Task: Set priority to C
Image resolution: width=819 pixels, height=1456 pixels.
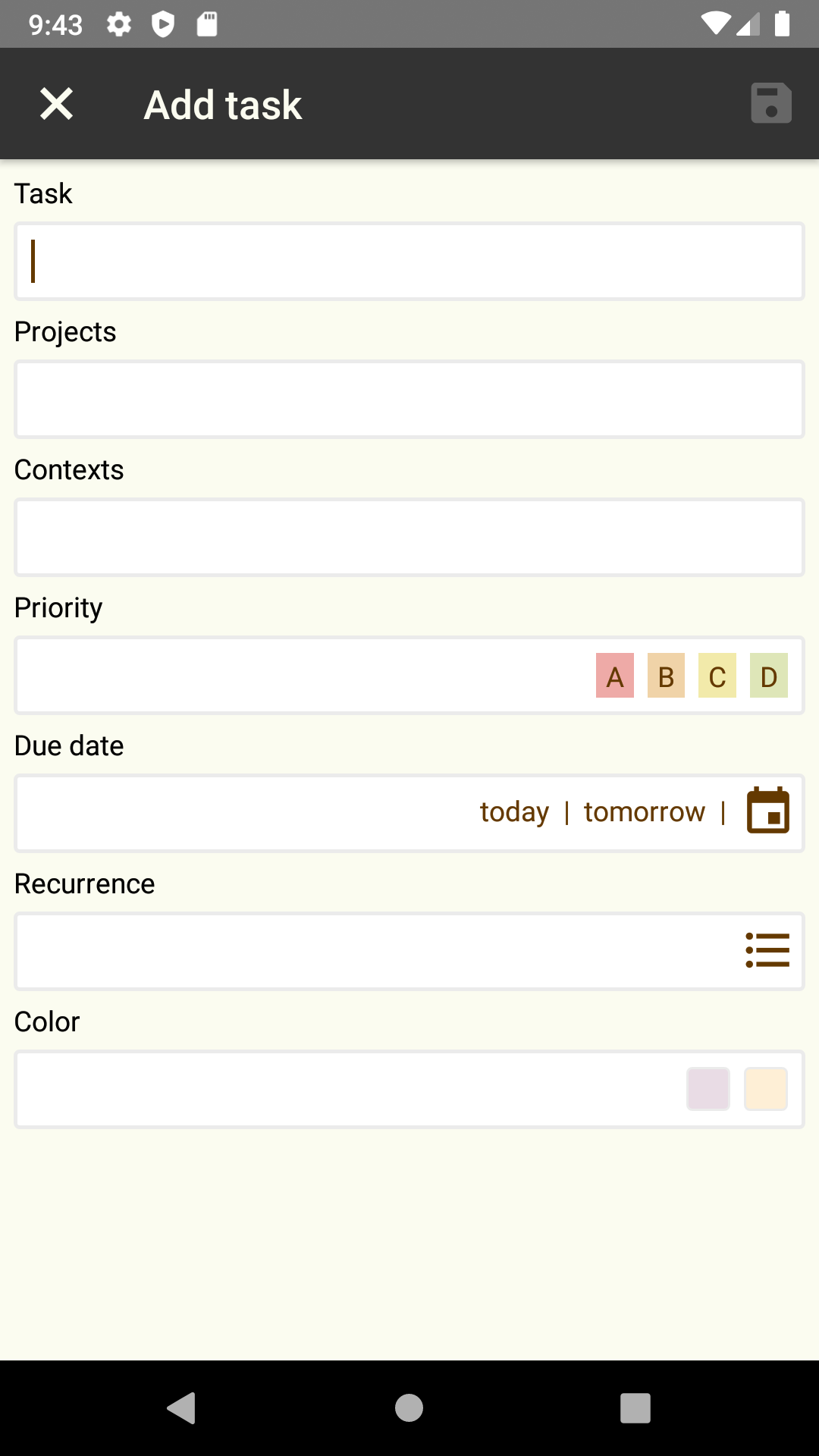Action: [x=717, y=675]
